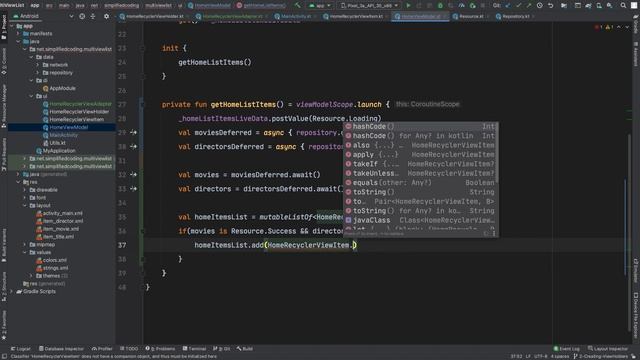Open the Logcat tool window
The height and width of the screenshot is (360, 640).
20,349
